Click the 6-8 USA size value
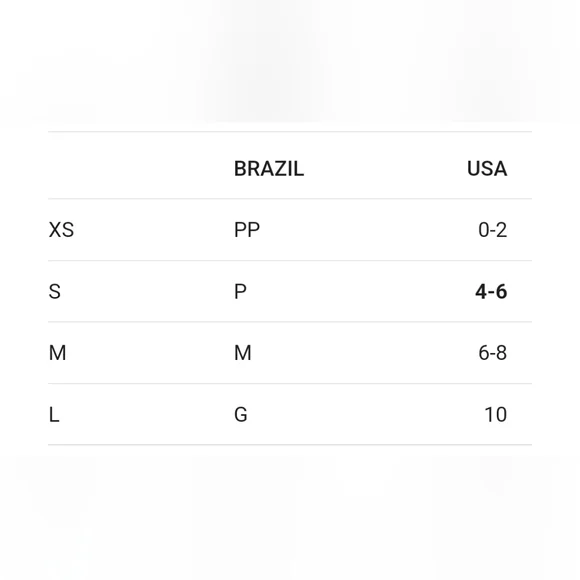The height and width of the screenshot is (580, 580). pyautogui.click(x=492, y=353)
